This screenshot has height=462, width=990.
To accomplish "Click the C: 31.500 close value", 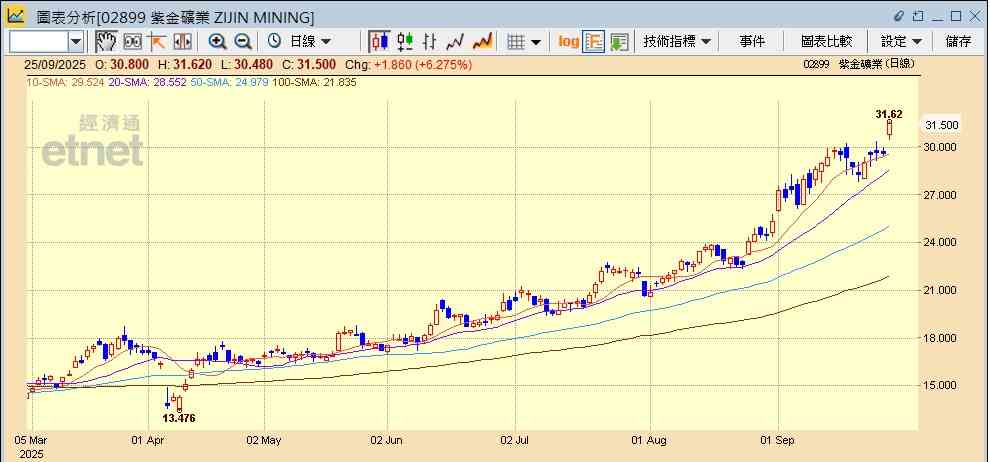I will (x=309, y=64).
